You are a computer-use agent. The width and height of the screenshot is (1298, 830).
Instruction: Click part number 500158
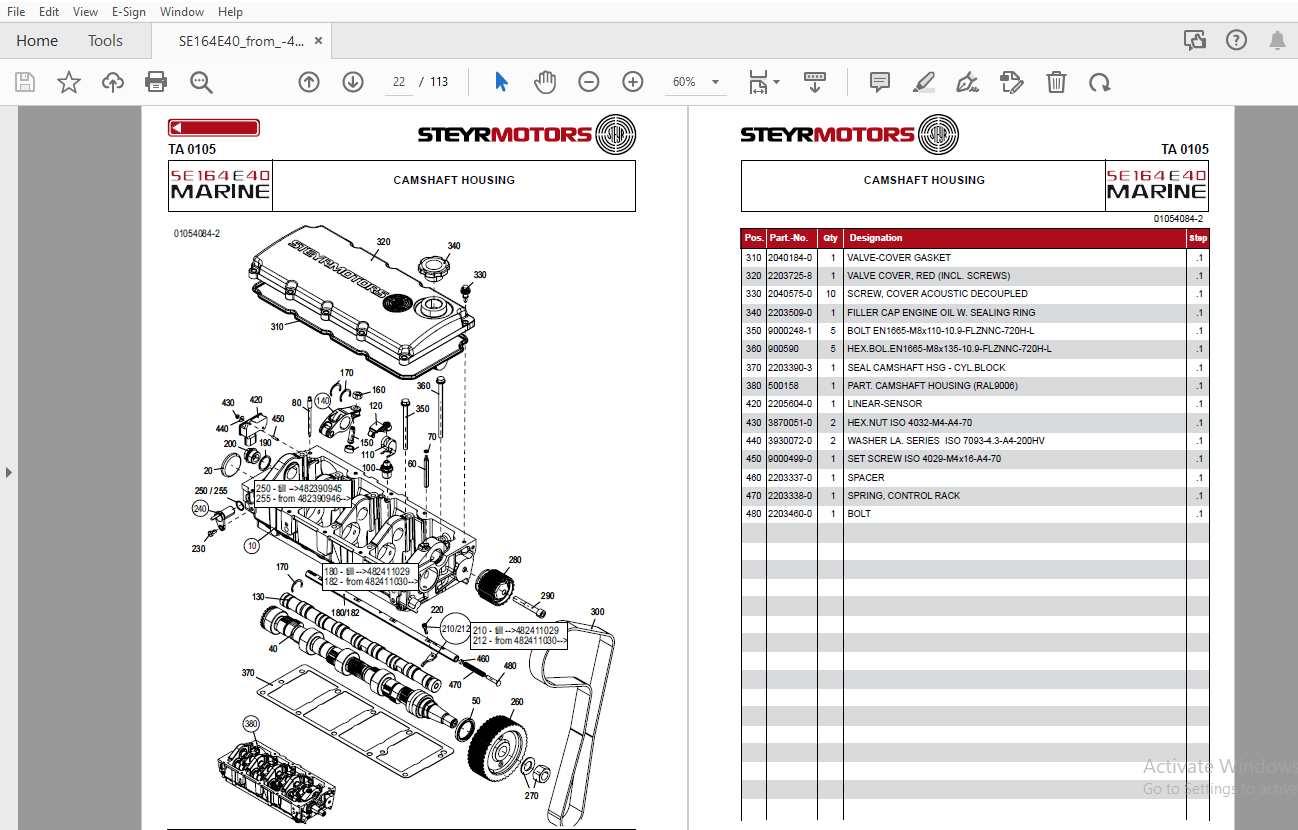(782, 386)
